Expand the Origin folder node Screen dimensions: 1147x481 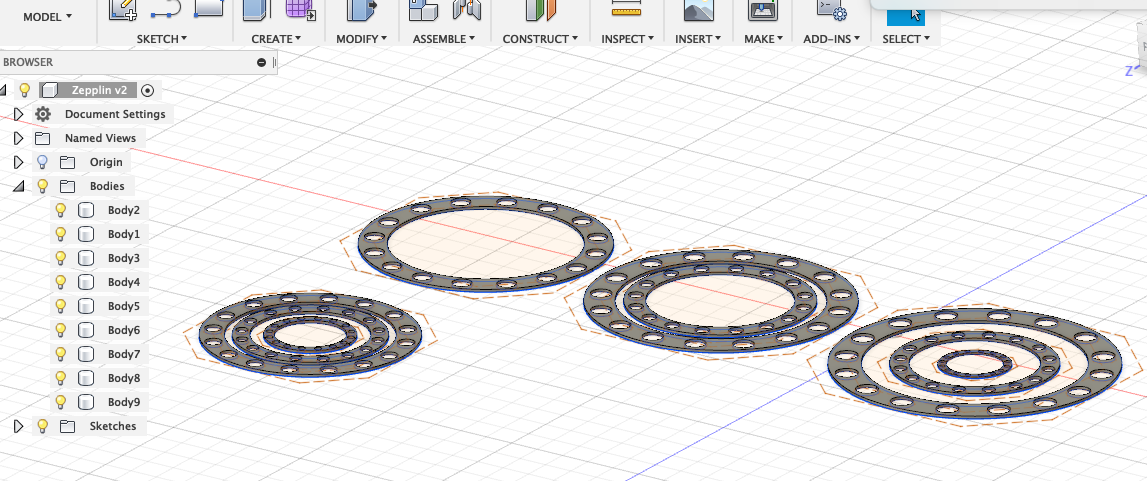(19, 162)
